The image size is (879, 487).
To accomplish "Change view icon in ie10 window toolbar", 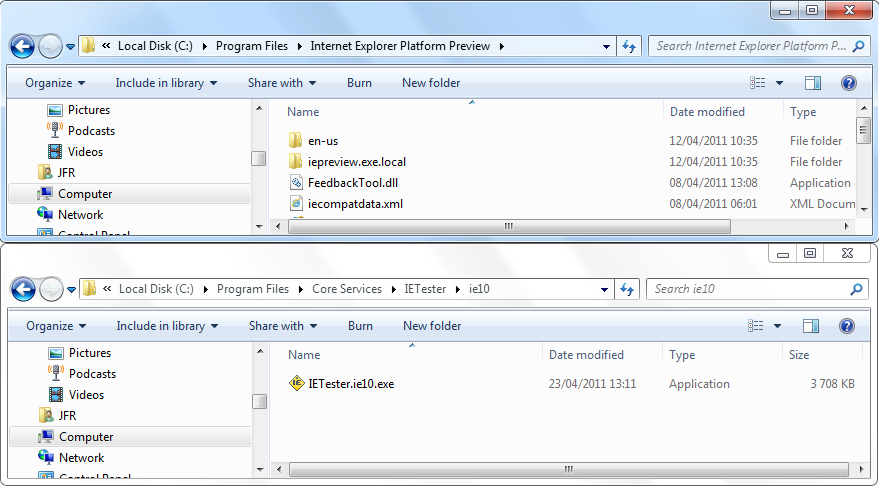I will point(755,326).
